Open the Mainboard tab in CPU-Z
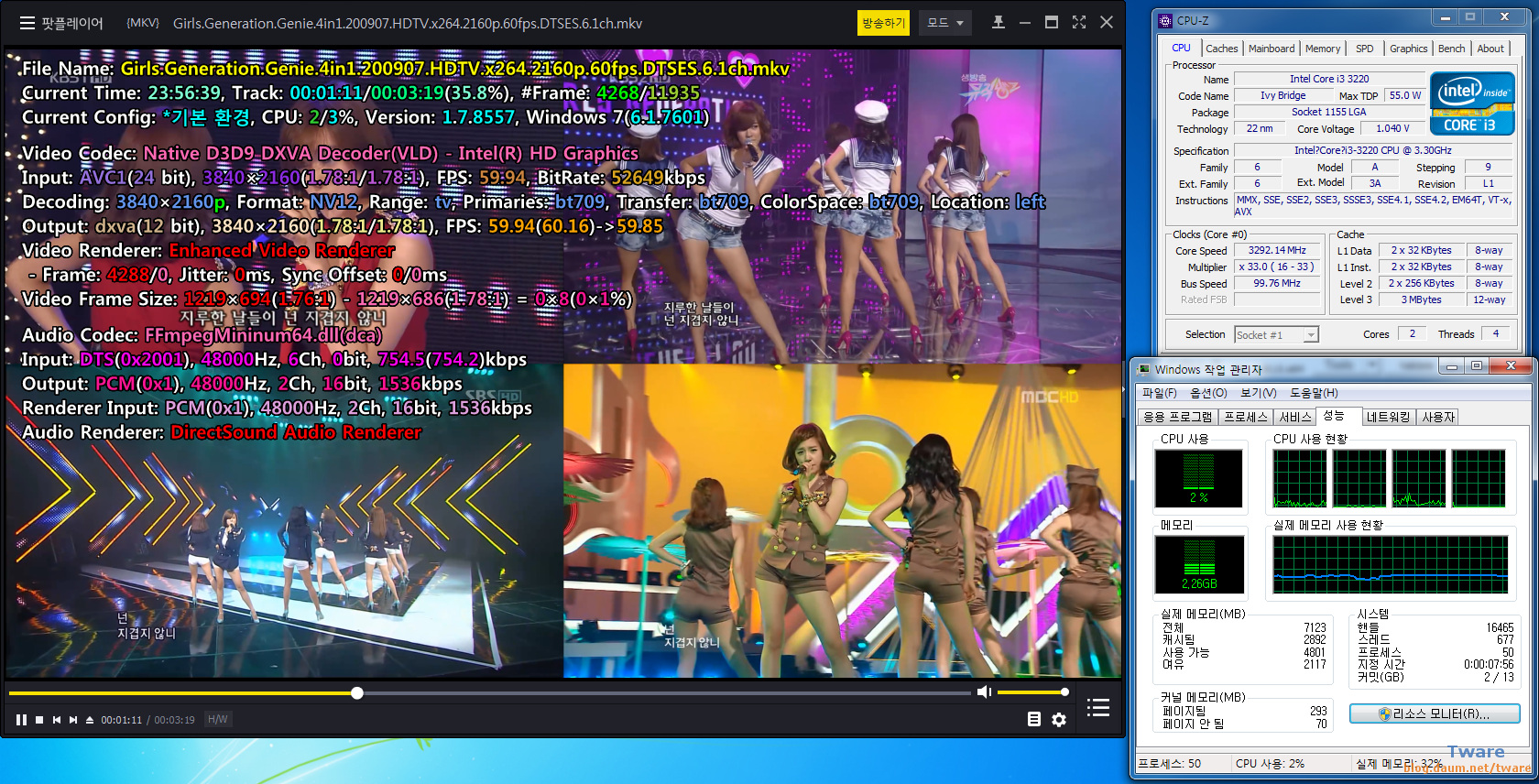1539x784 pixels. point(1272,49)
